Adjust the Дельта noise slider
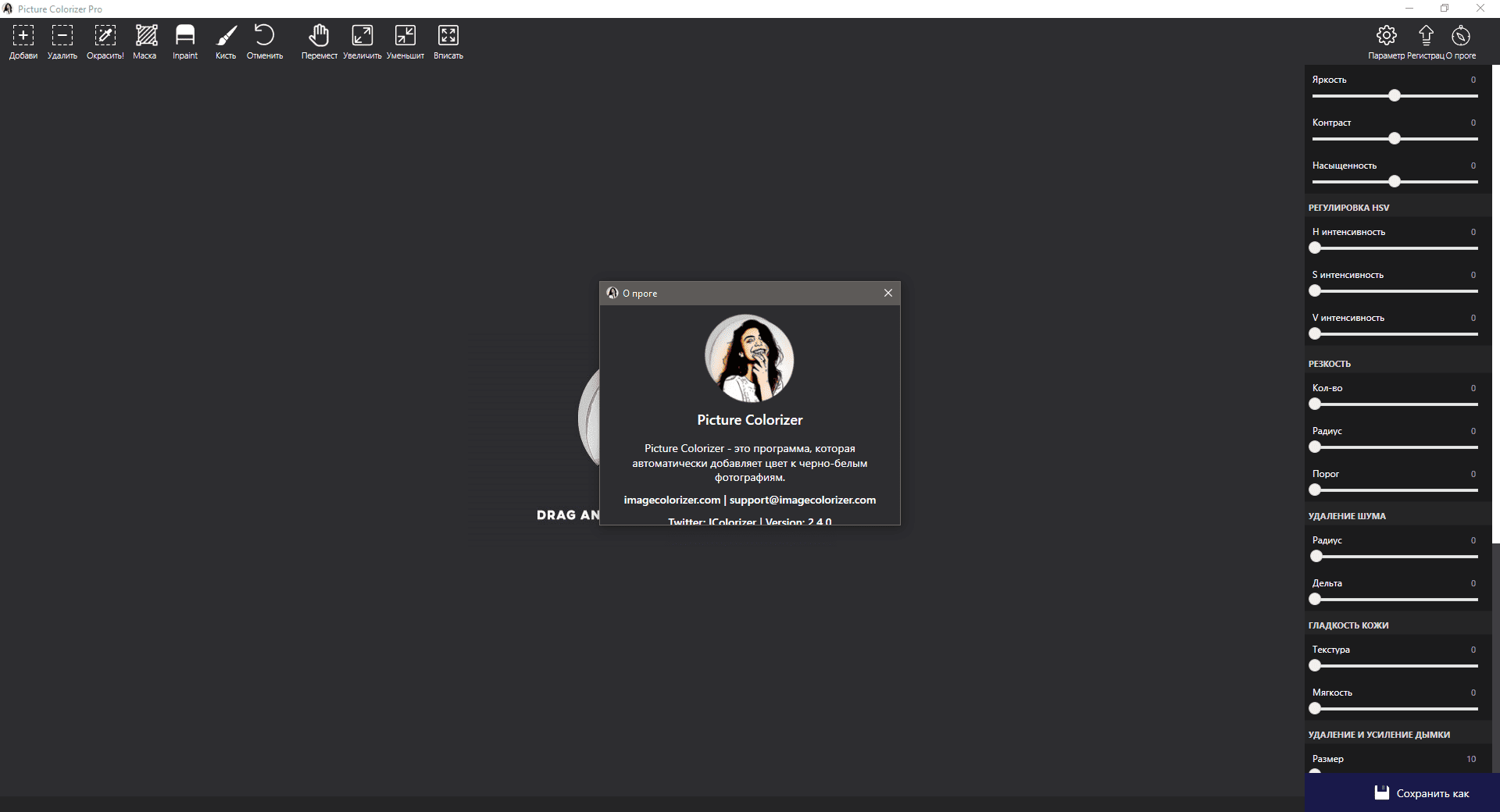Viewport: 1500px width, 812px height. click(x=1315, y=600)
